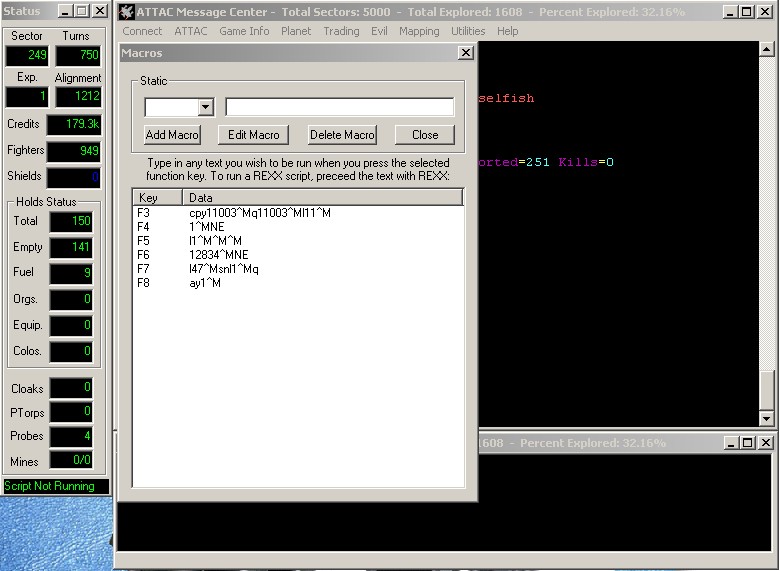The height and width of the screenshot is (571, 780).
Task: Click the Close button in Macros dialog
Action: 424,135
